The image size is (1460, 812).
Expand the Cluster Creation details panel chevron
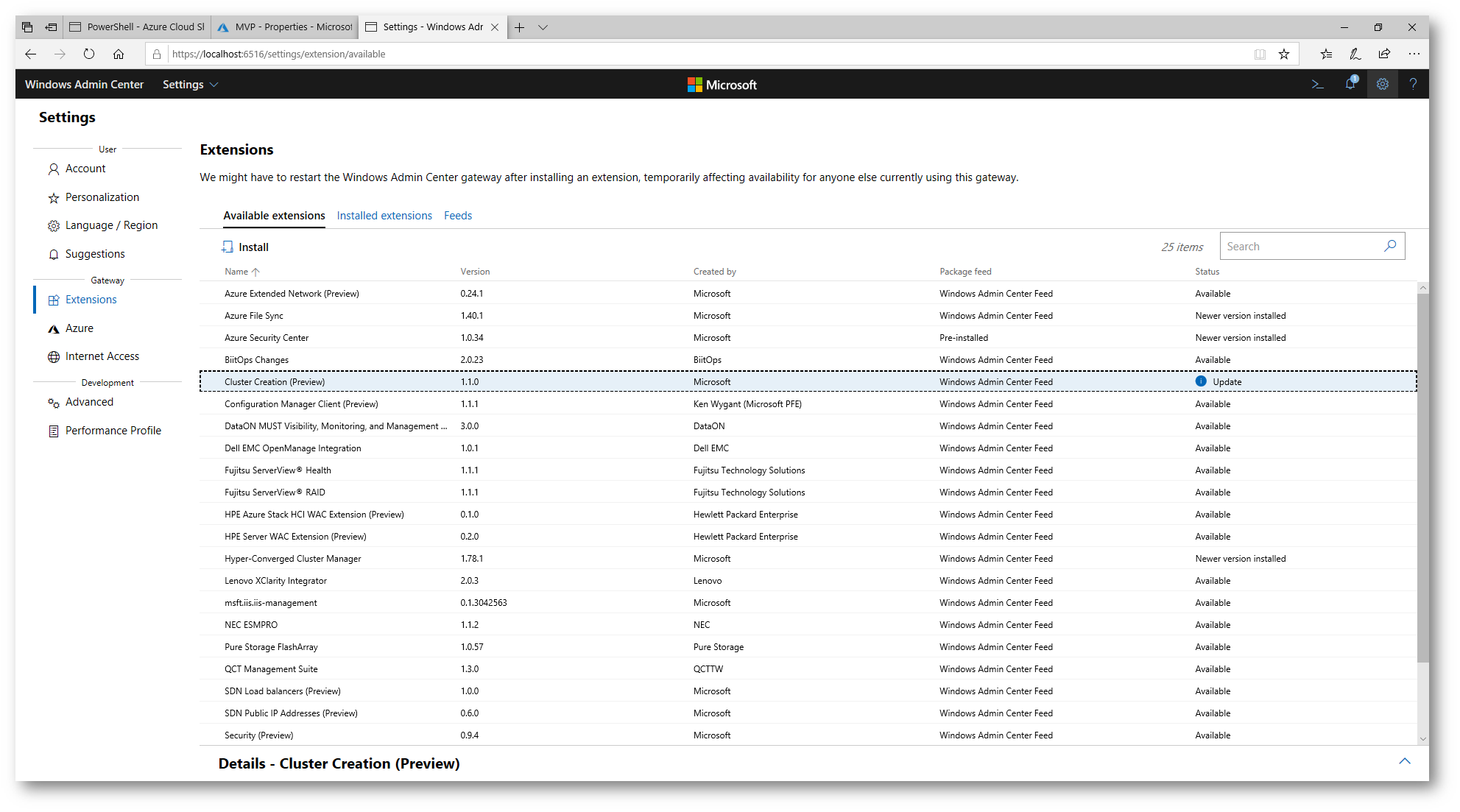tap(1404, 761)
